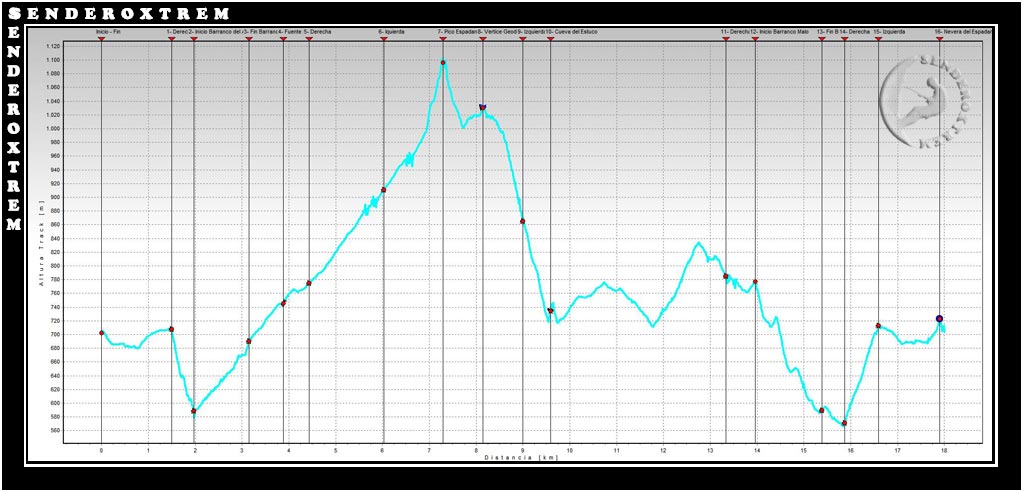
Task: Click the top triangle marker for 14- Derecha
Action: tap(844, 39)
